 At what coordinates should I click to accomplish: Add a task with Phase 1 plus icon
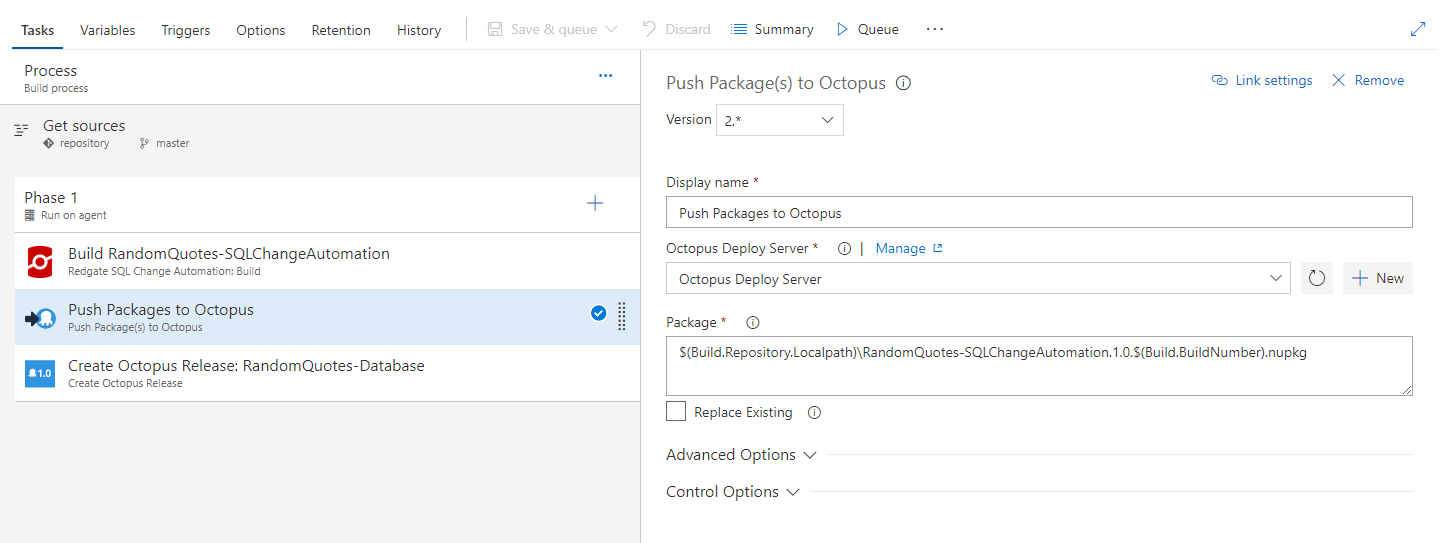pos(595,204)
